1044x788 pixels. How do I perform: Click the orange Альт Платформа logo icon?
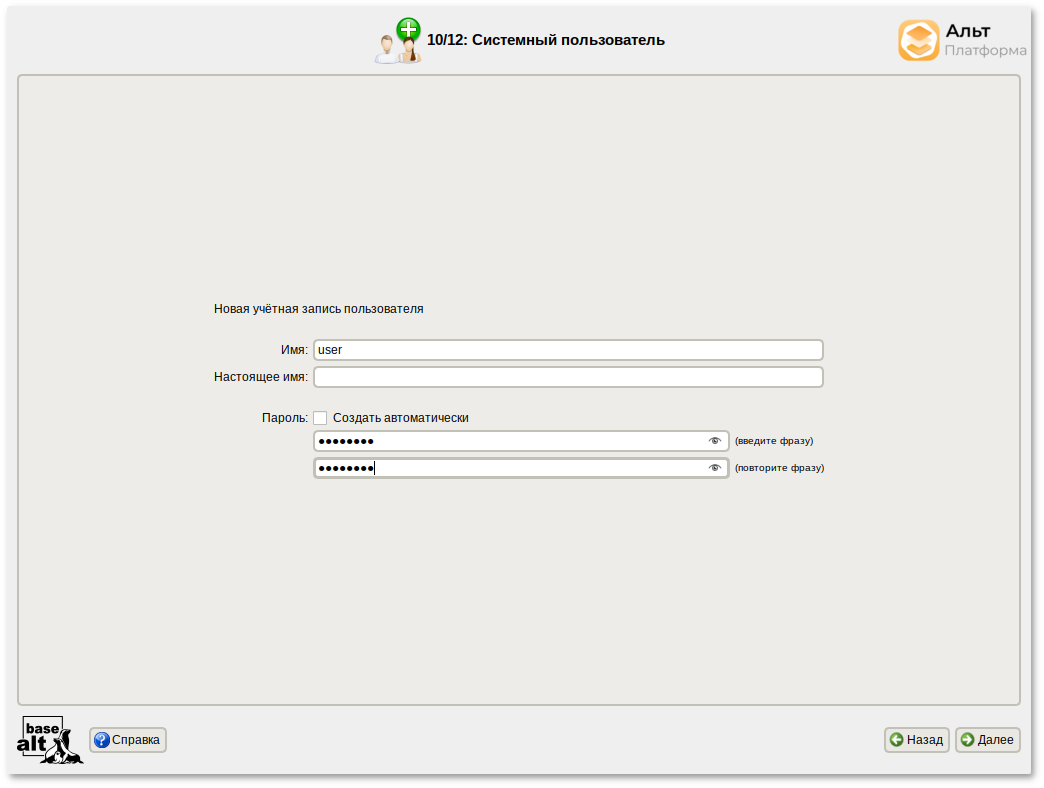(918, 41)
